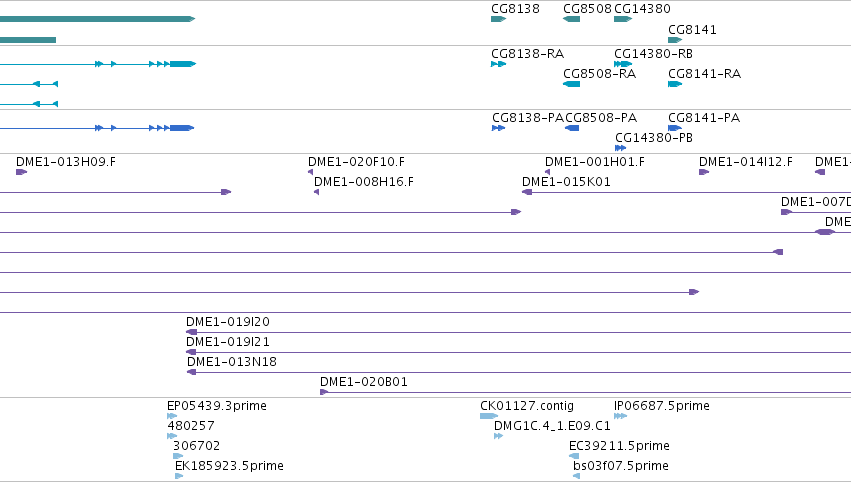851x482 pixels.
Task: Click the EC39211.5prime EST arrow
Action: click(574, 456)
